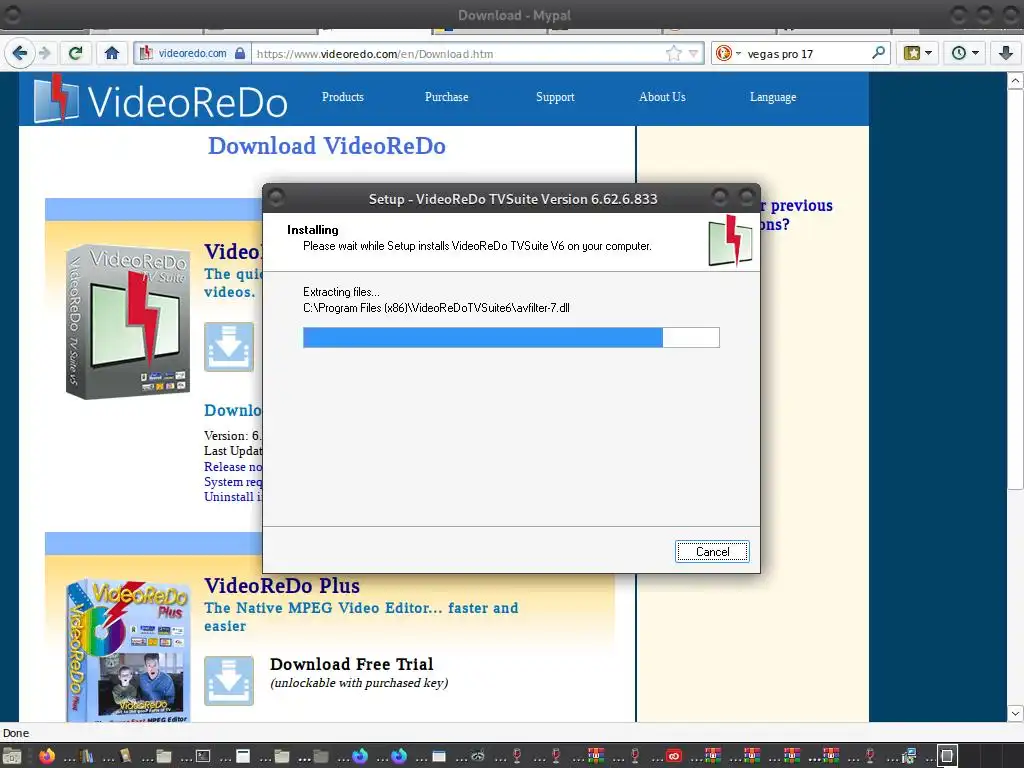Bookmark this page with the star icon
The width and height of the screenshot is (1024, 768).
click(673, 54)
